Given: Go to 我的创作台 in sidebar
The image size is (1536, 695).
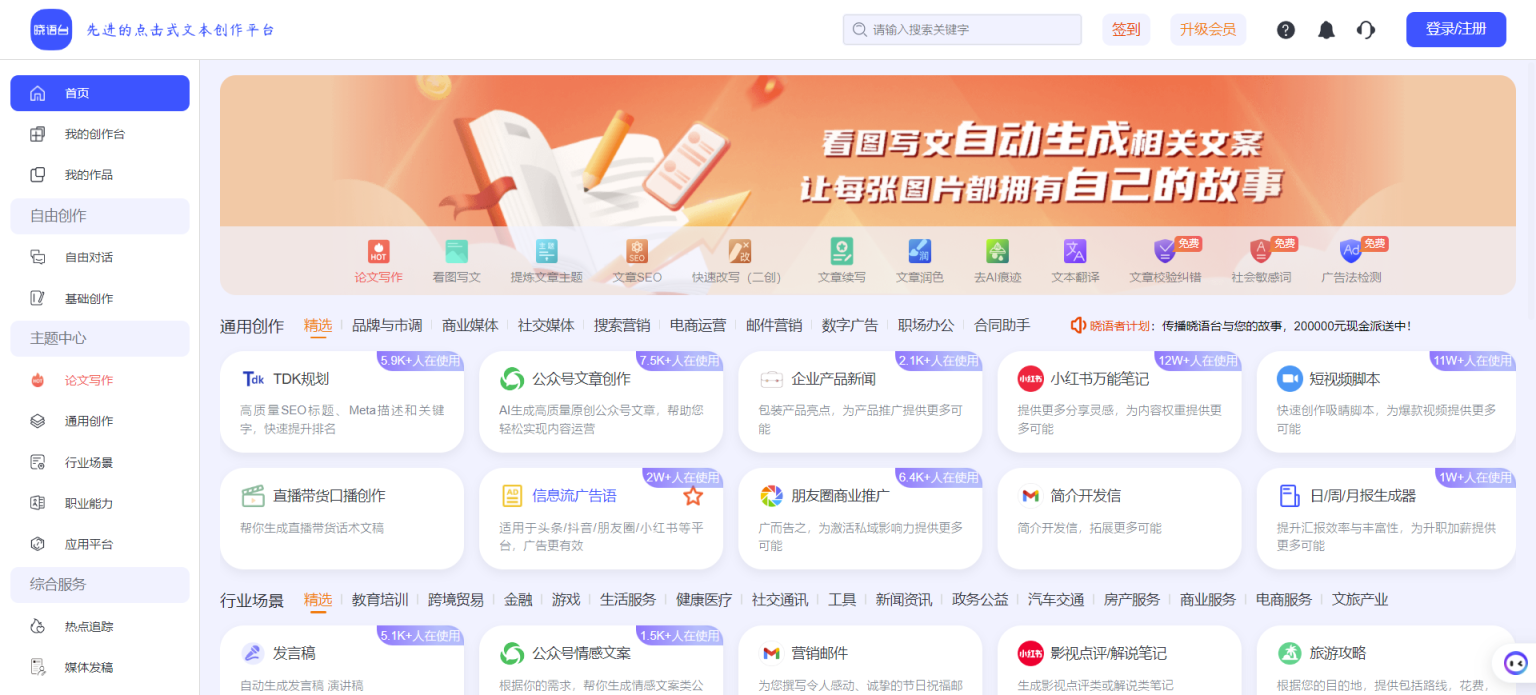Looking at the screenshot, I should tap(95, 134).
